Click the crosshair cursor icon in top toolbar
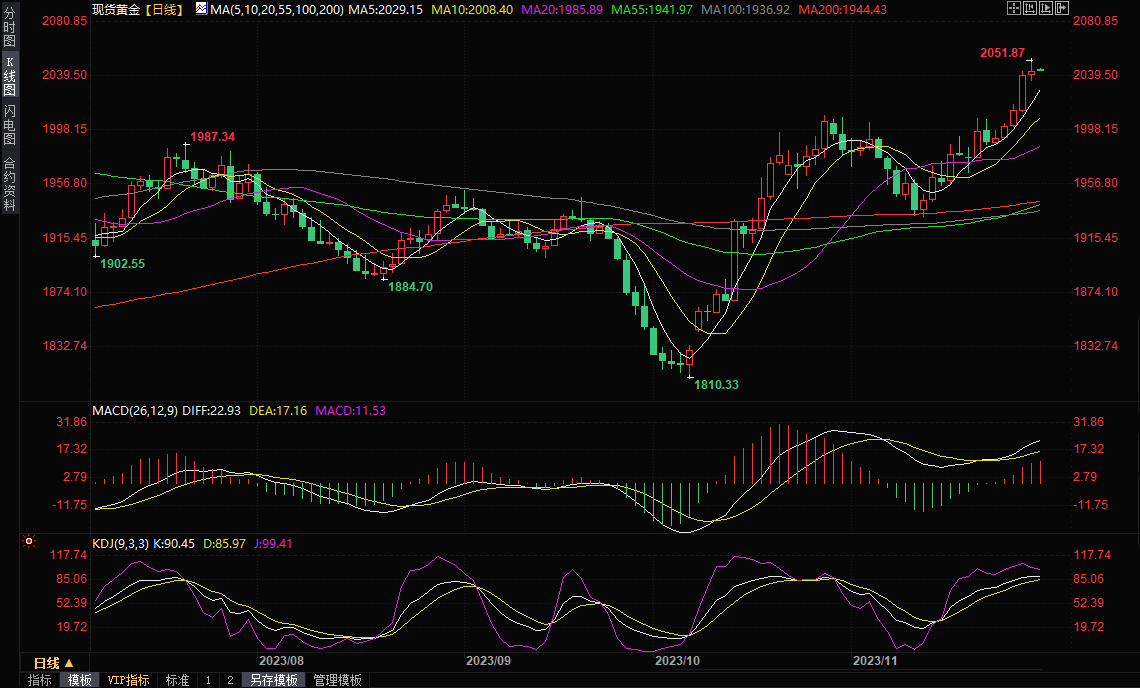The image size is (1140, 688). pos(1012,8)
